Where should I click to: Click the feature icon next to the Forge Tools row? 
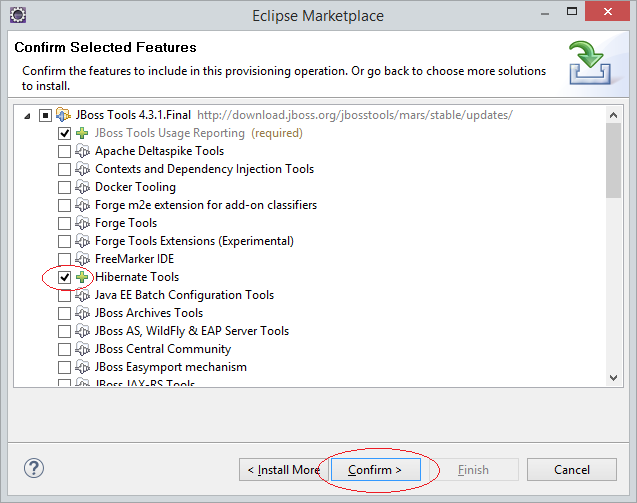point(82,223)
